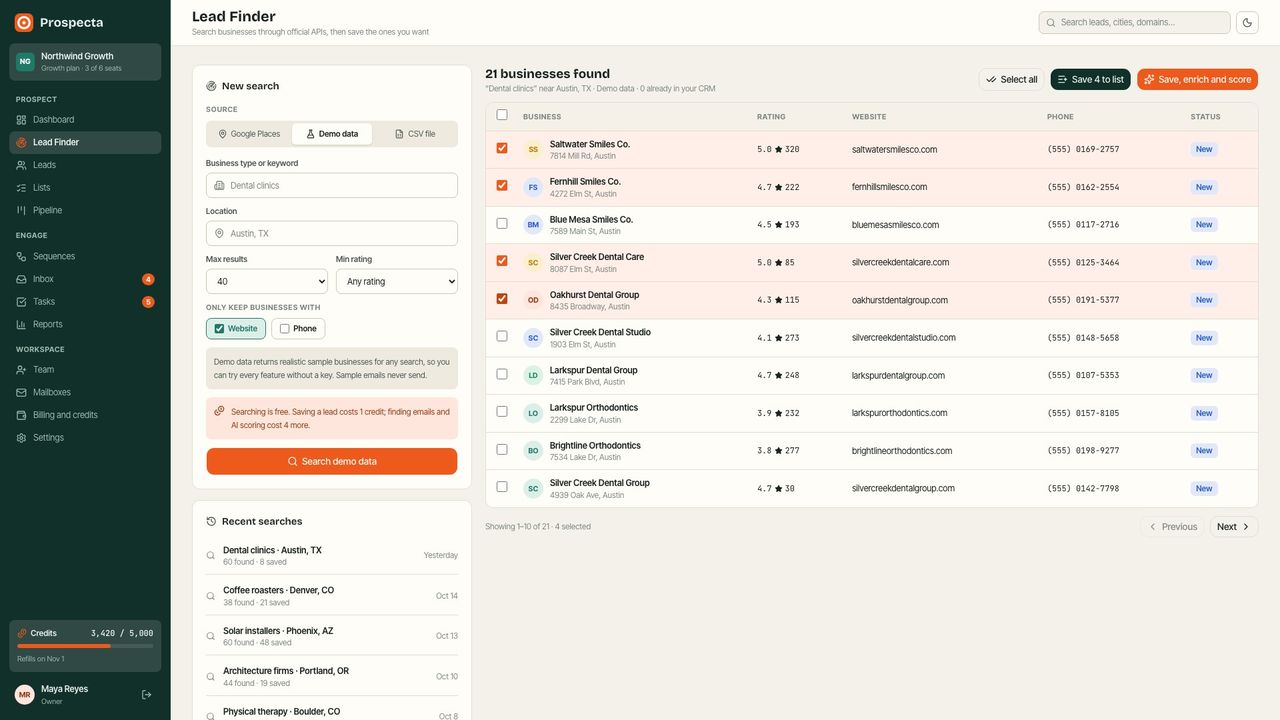The width and height of the screenshot is (1280, 720).
Task: Click the sign out icon beside Maya Reyes
Action: coord(146,694)
